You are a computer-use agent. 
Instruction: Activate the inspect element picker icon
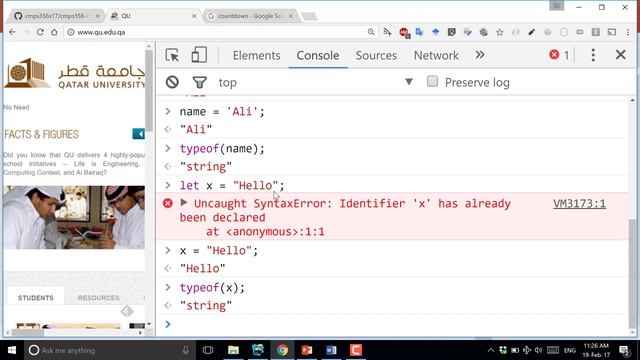(172, 55)
